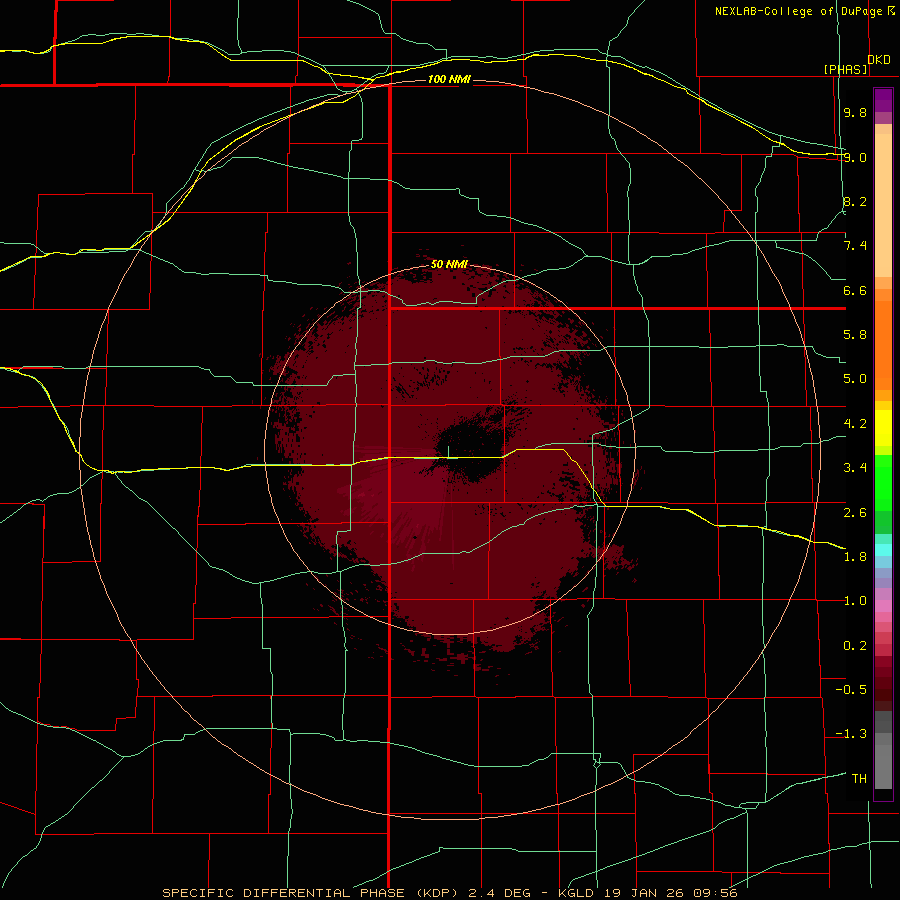Select the 9.0 value on color scale

(x=855, y=157)
